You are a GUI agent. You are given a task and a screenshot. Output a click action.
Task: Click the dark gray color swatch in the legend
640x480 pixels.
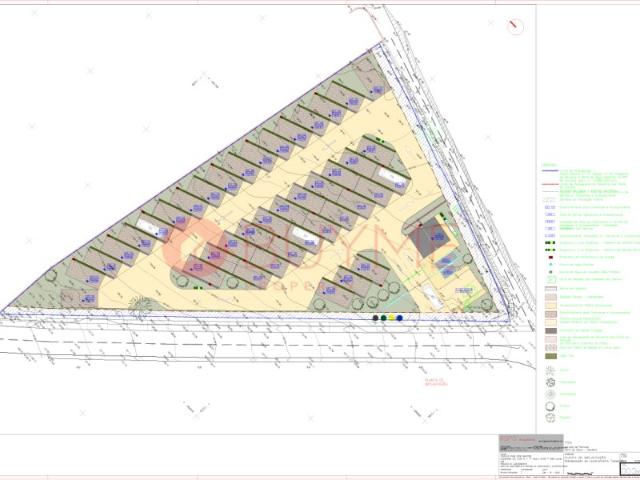click(551, 331)
